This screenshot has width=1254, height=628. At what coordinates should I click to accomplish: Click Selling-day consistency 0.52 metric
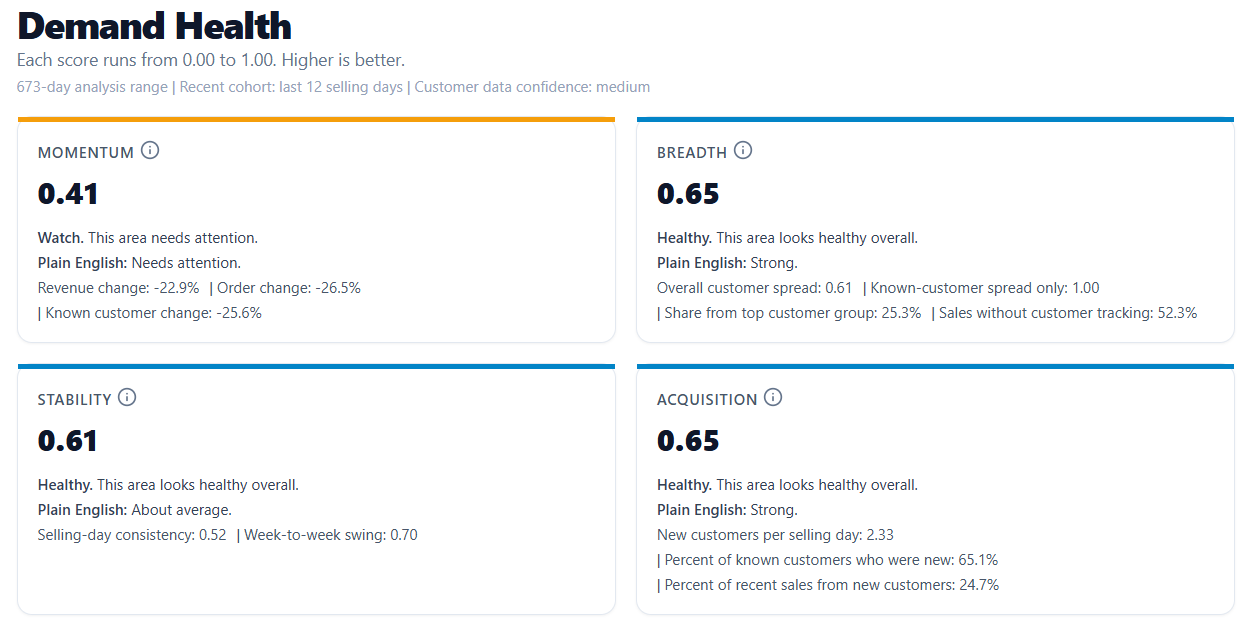click(132, 535)
